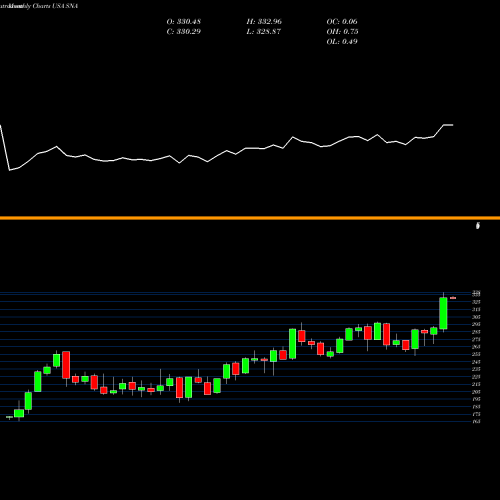
Task: Click the 225 price axis label
Action: [x=476, y=377]
